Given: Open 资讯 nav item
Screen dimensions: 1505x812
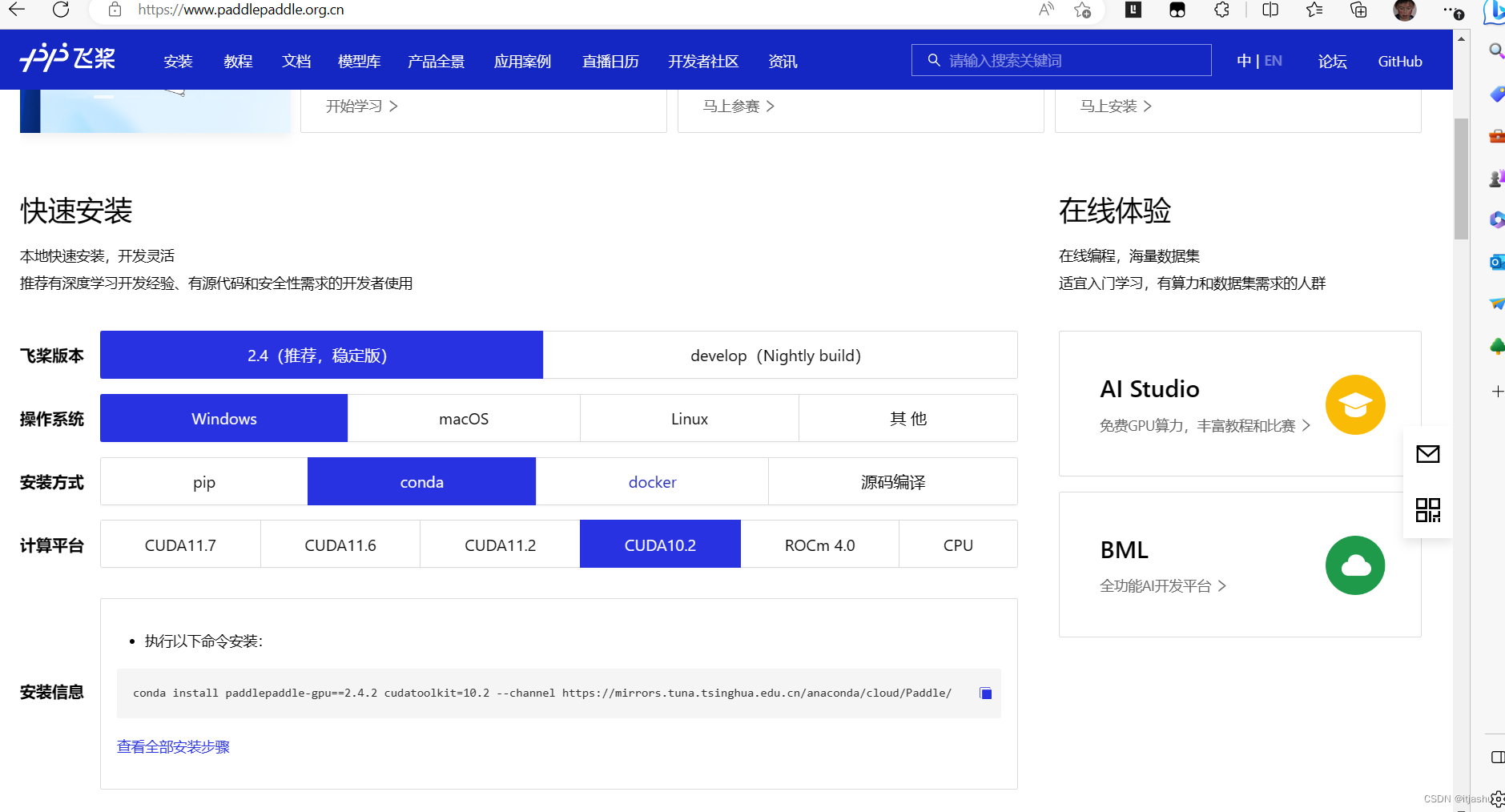Looking at the screenshot, I should pyautogui.click(x=783, y=61).
